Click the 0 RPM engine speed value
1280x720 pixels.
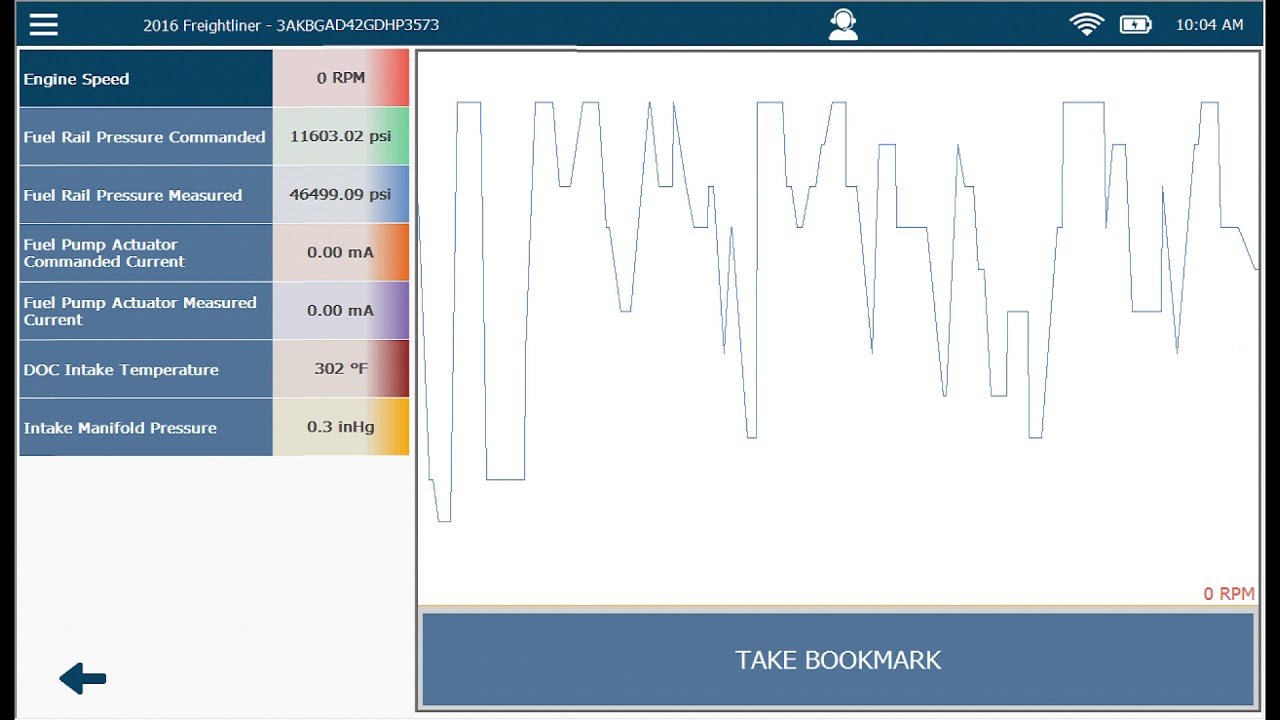click(x=341, y=78)
